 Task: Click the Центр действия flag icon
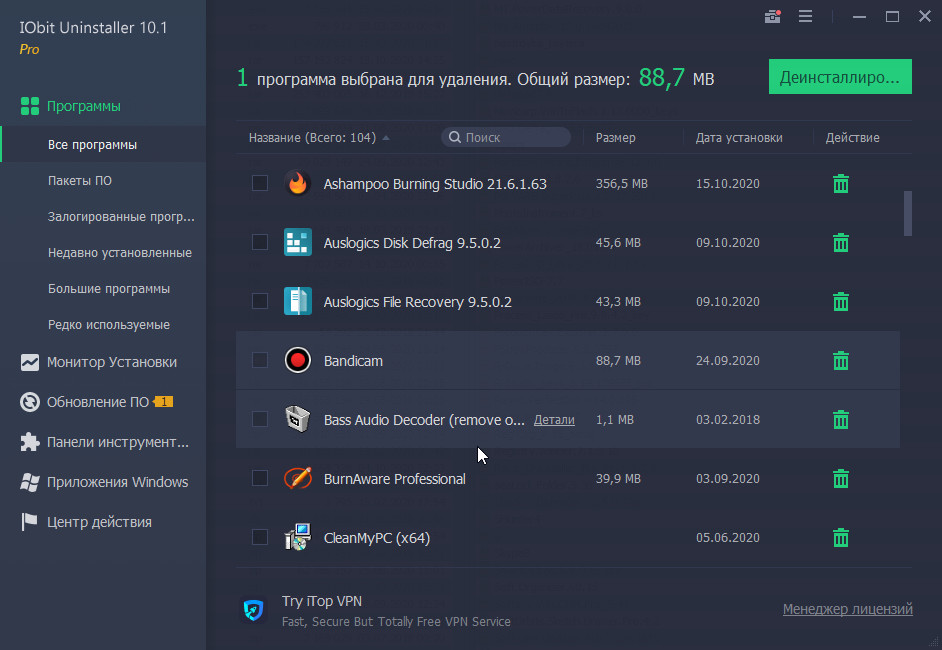29,521
